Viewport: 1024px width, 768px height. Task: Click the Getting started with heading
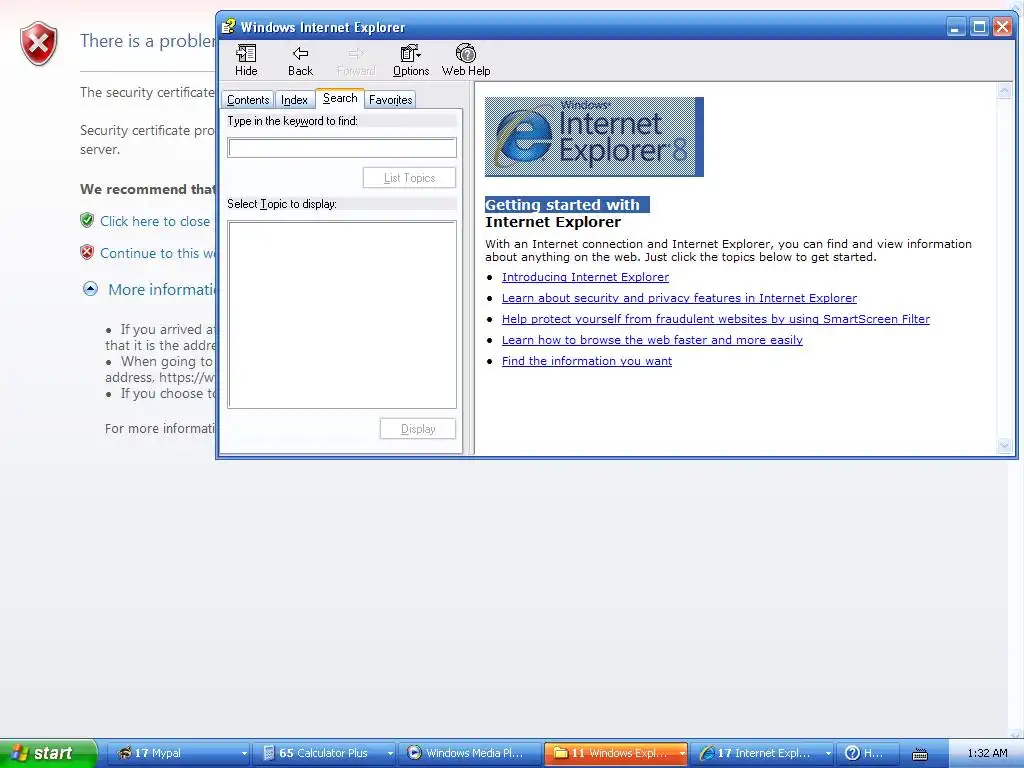tap(562, 204)
